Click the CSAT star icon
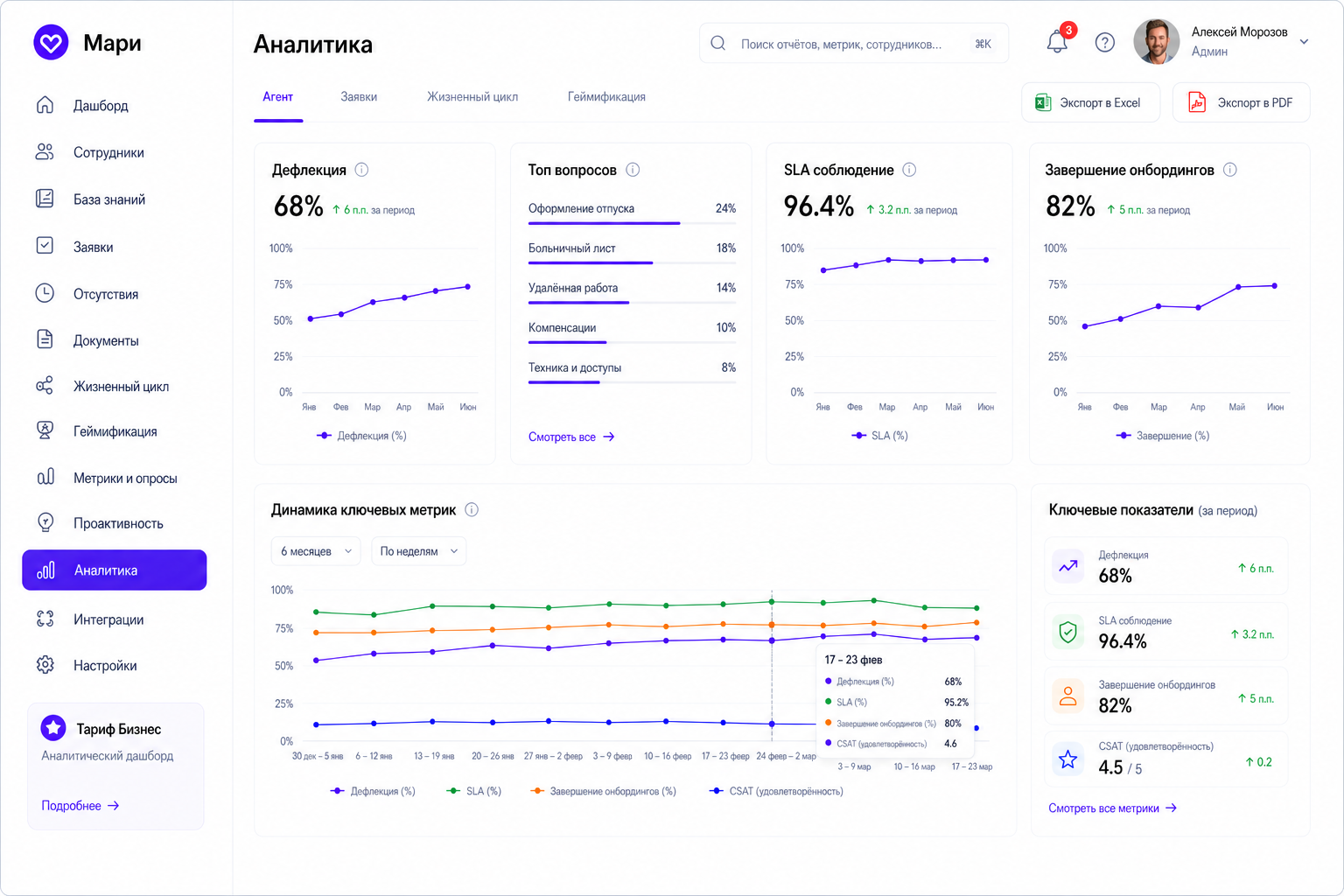This screenshot has height=896, width=1344. [1068, 759]
